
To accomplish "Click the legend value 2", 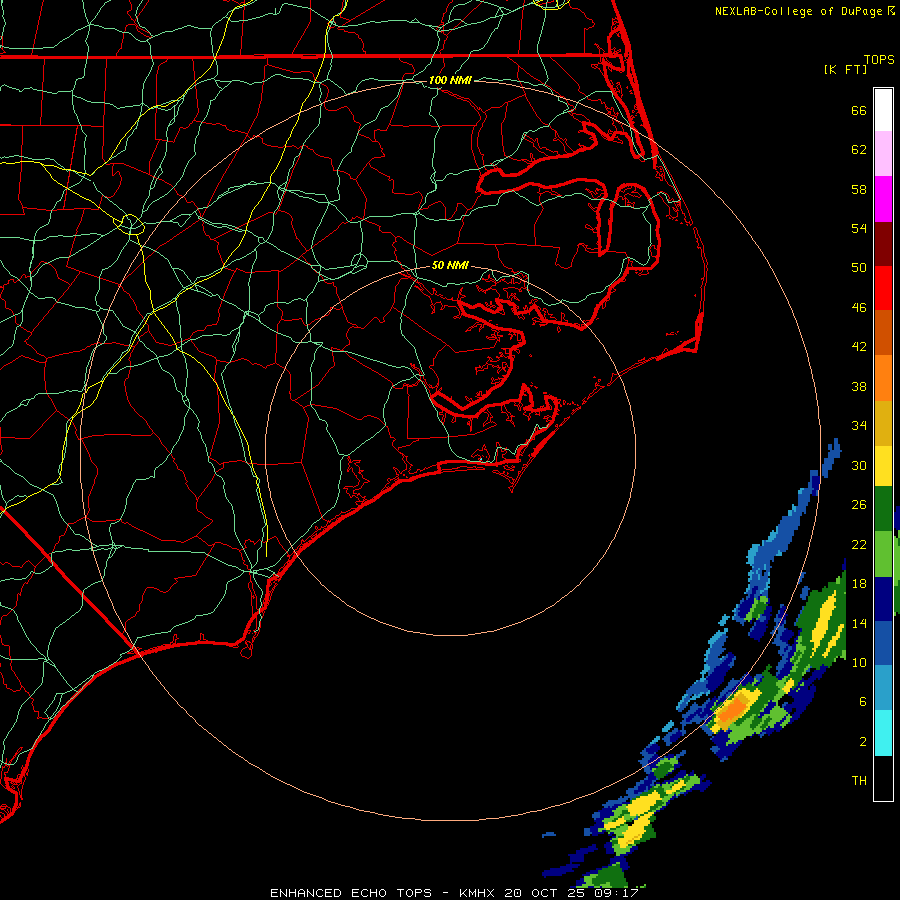I will [x=863, y=742].
